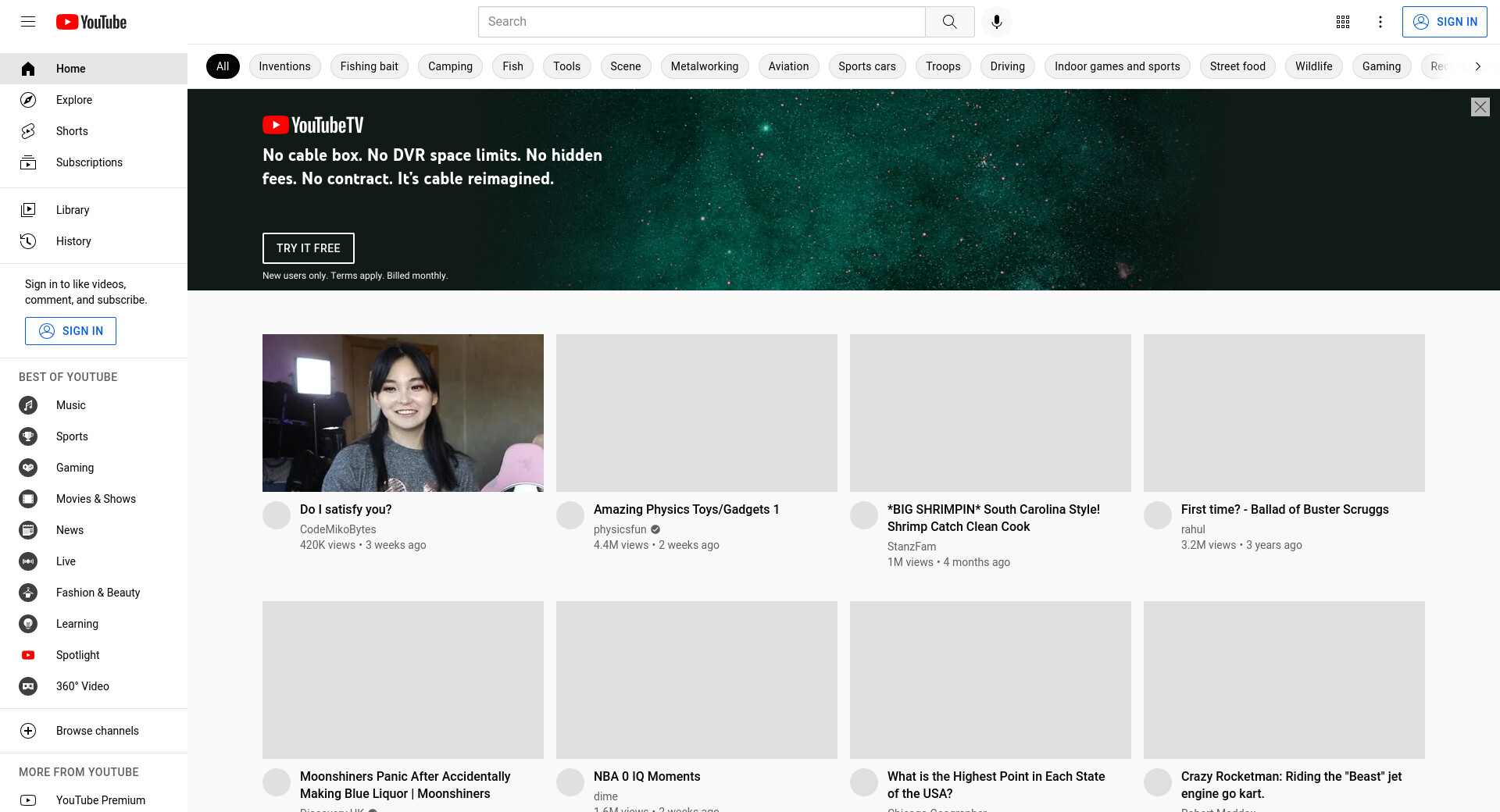Select the Wildlife filter chip

[x=1314, y=66]
